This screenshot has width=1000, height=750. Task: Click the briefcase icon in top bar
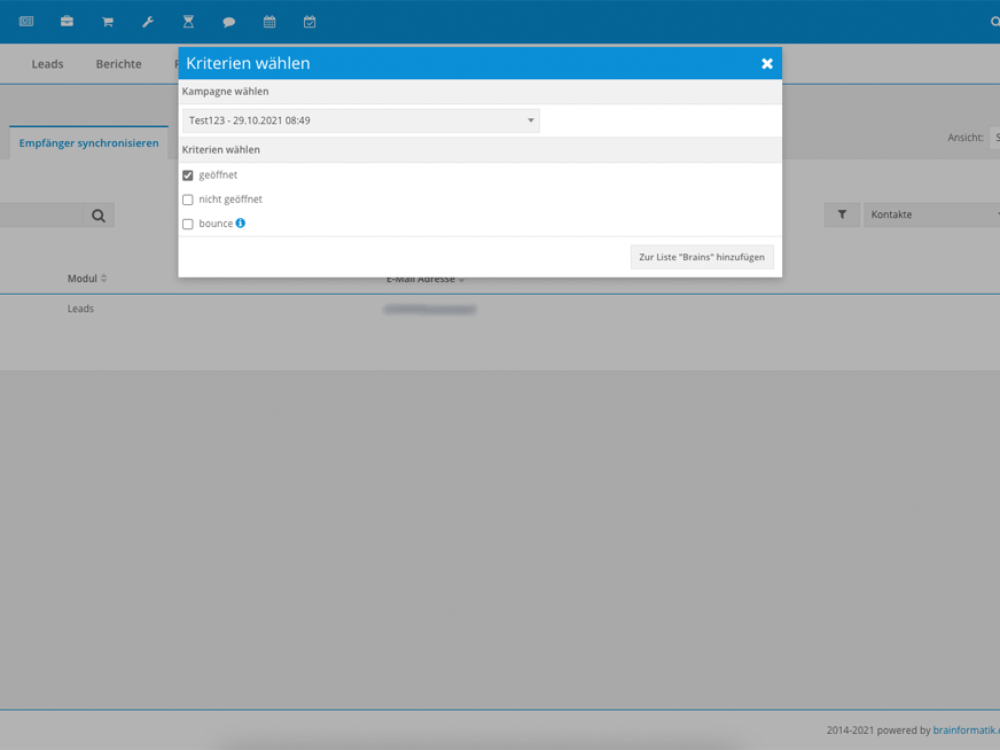(x=67, y=21)
